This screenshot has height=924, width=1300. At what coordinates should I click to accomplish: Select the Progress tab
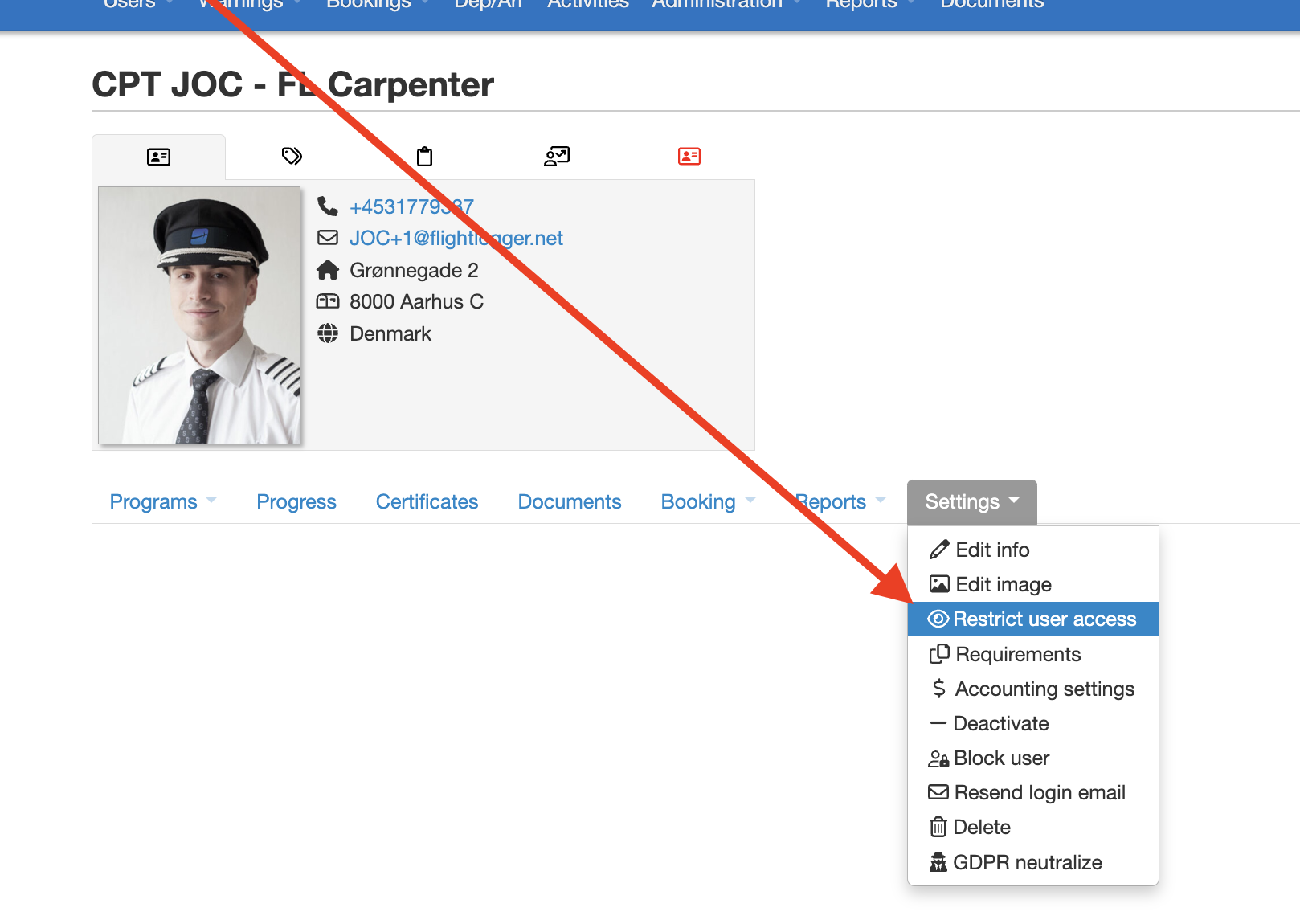click(x=296, y=501)
